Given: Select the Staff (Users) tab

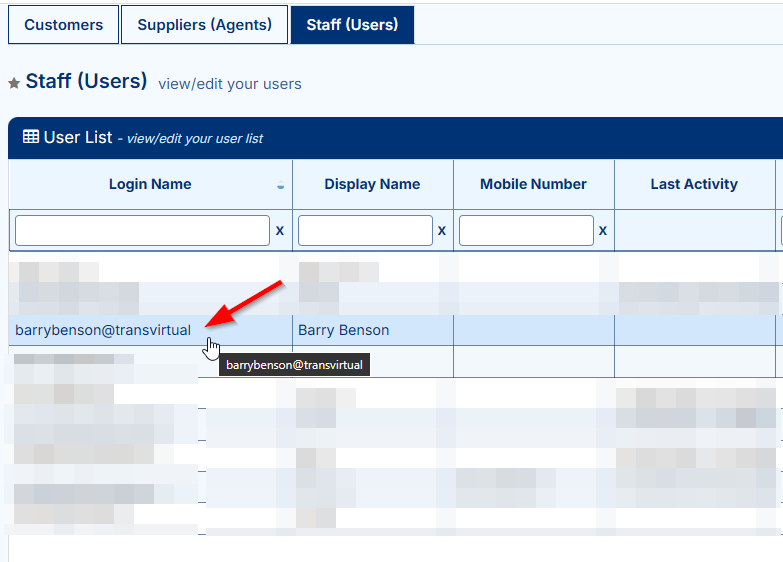Looking at the screenshot, I should pyautogui.click(x=352, y=25).
